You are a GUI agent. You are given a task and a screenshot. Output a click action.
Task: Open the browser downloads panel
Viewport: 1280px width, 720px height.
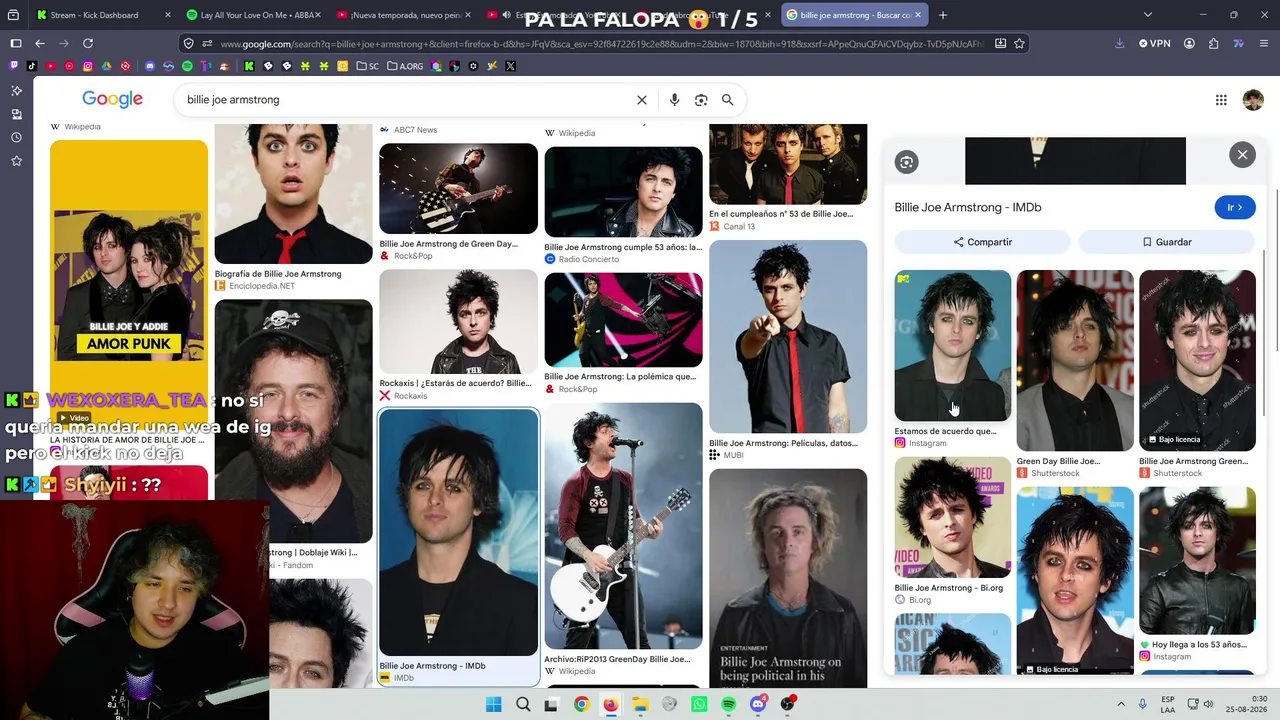(1119, 43)
